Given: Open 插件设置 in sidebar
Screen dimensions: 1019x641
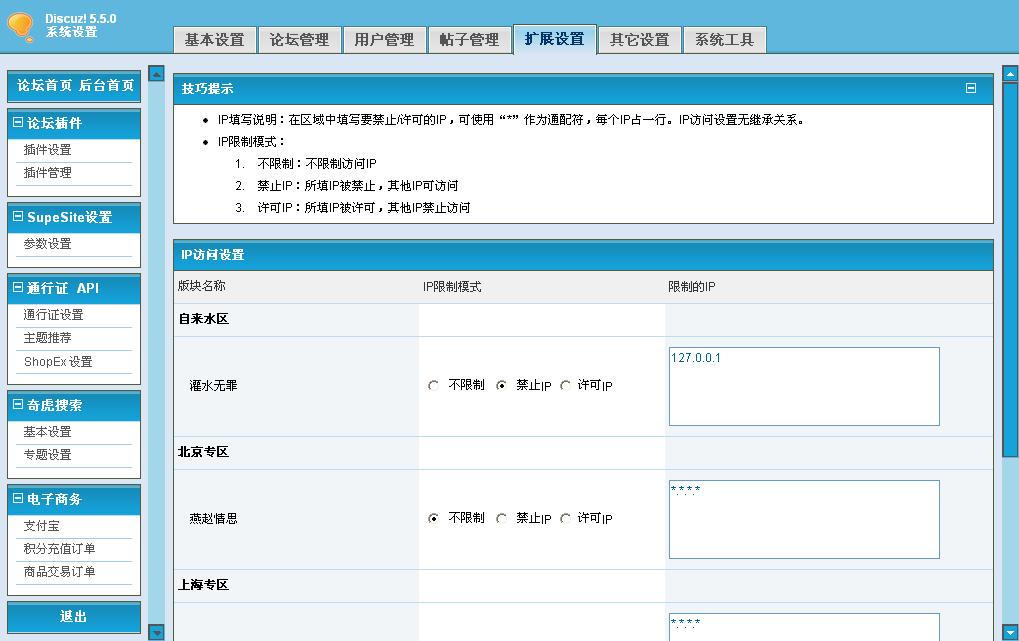Looking at the screenshot, I should coord(47,150).
